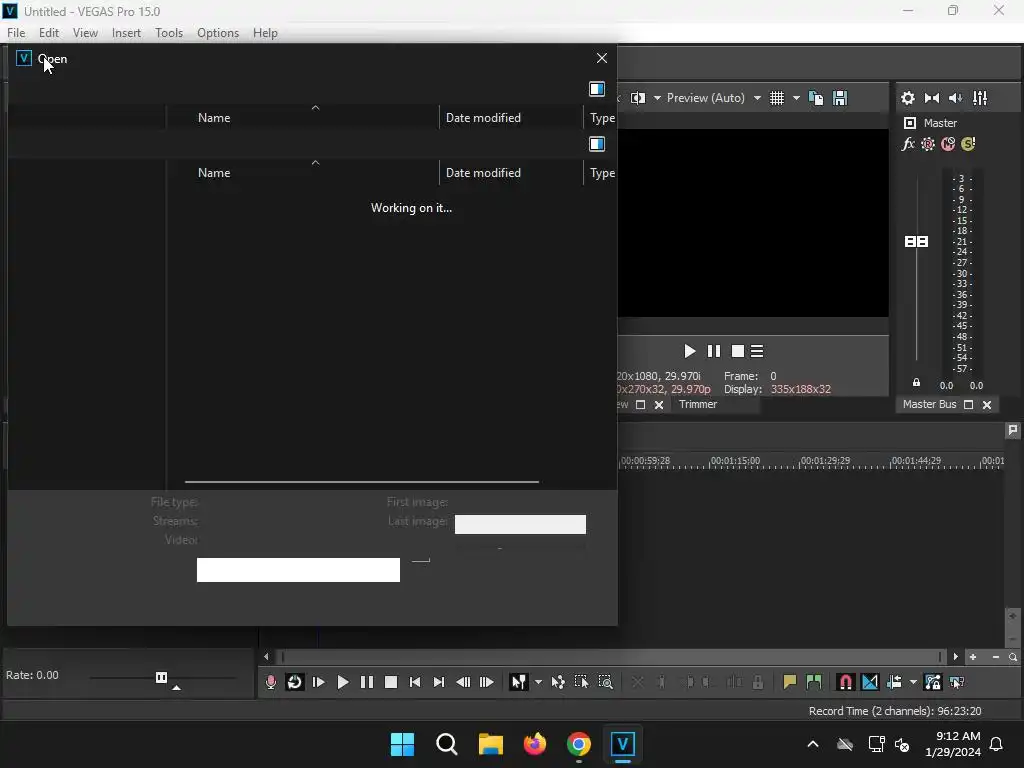
Task: Sort by lower Name column header
Action: tap(214, 172)
